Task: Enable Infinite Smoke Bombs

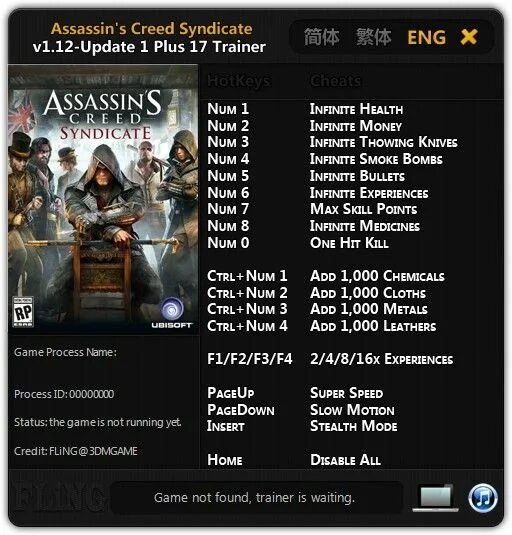Action: [376, 159]
